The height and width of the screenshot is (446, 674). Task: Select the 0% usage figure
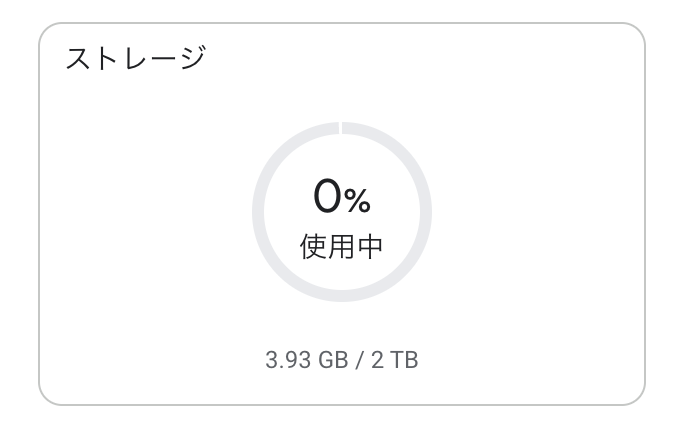342,198
